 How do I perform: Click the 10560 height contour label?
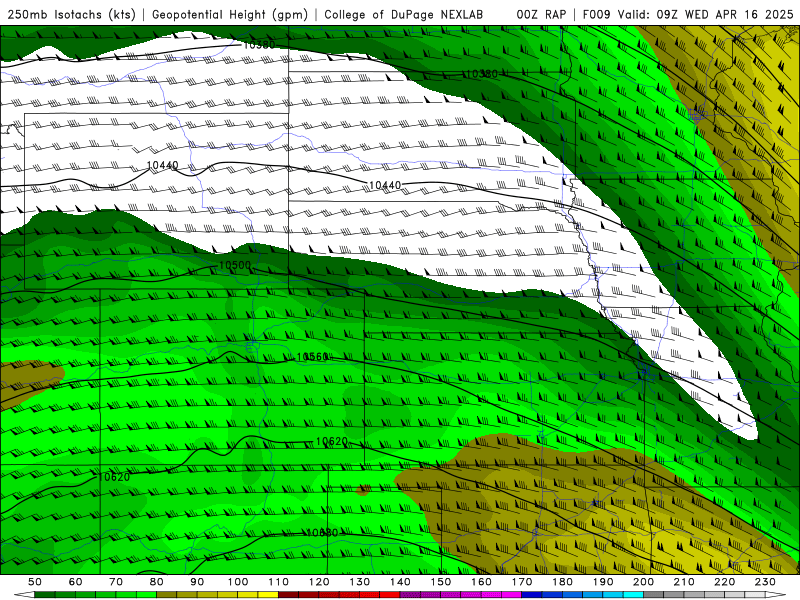click(312, 357)
